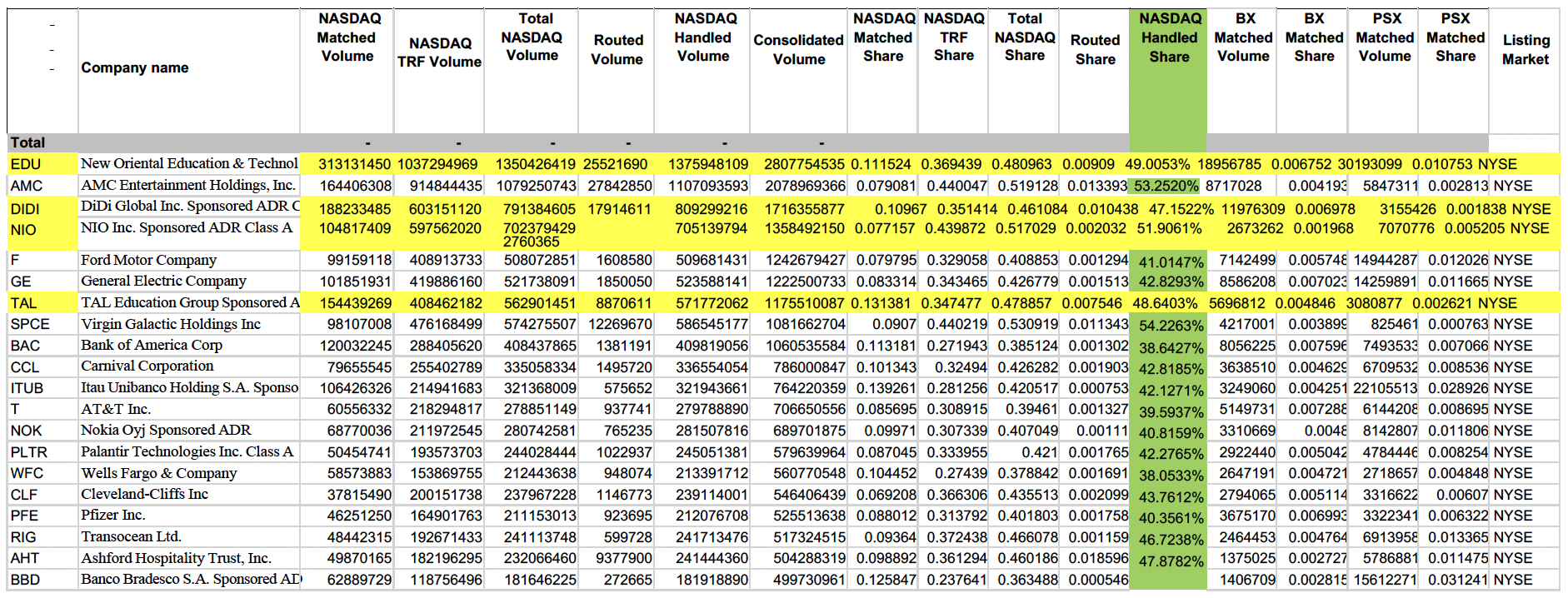
Task: Click General Electric Company cell
Action: (x=163, y=281)
